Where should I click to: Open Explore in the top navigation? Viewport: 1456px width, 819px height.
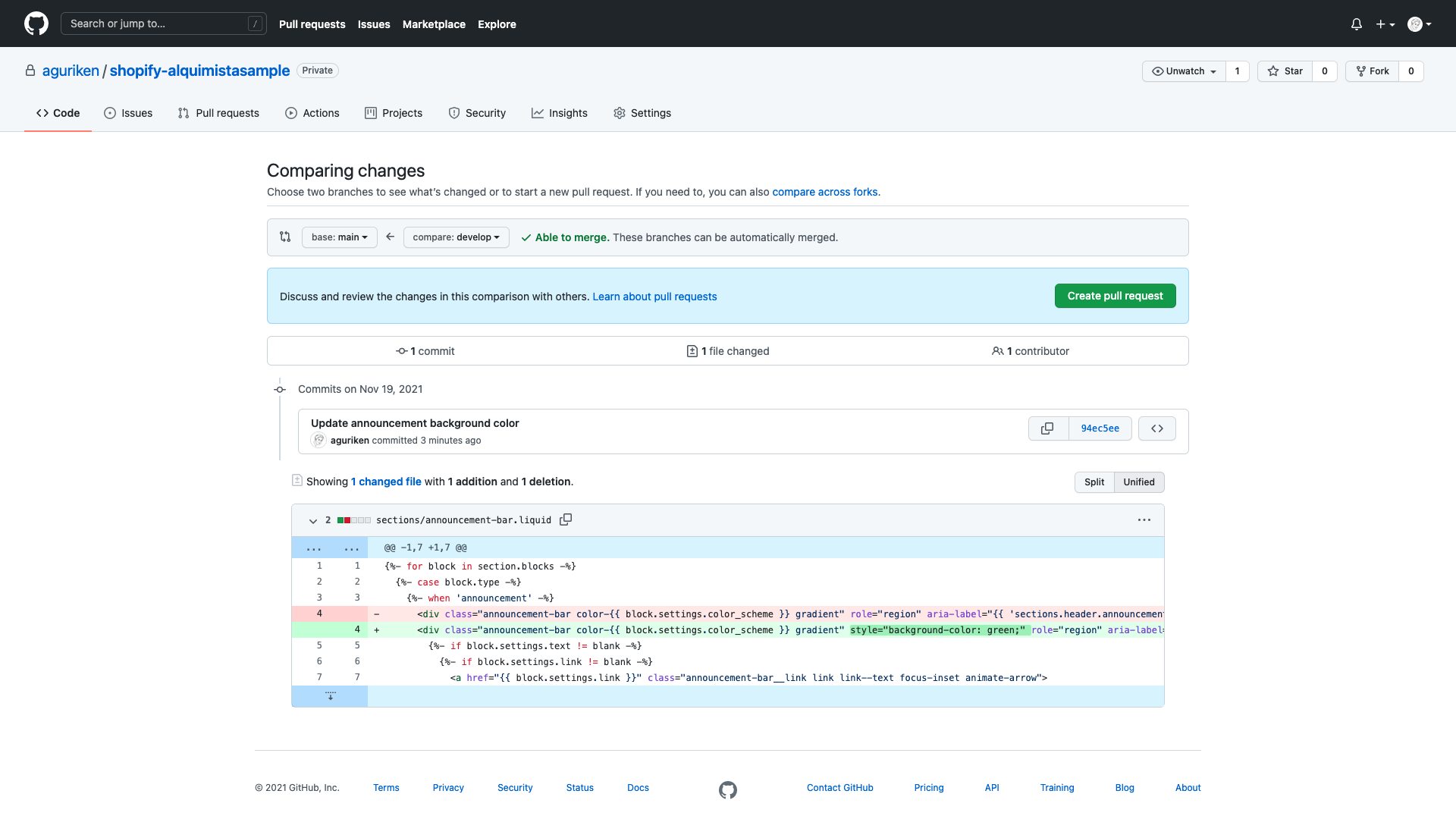tap(497, 24)
